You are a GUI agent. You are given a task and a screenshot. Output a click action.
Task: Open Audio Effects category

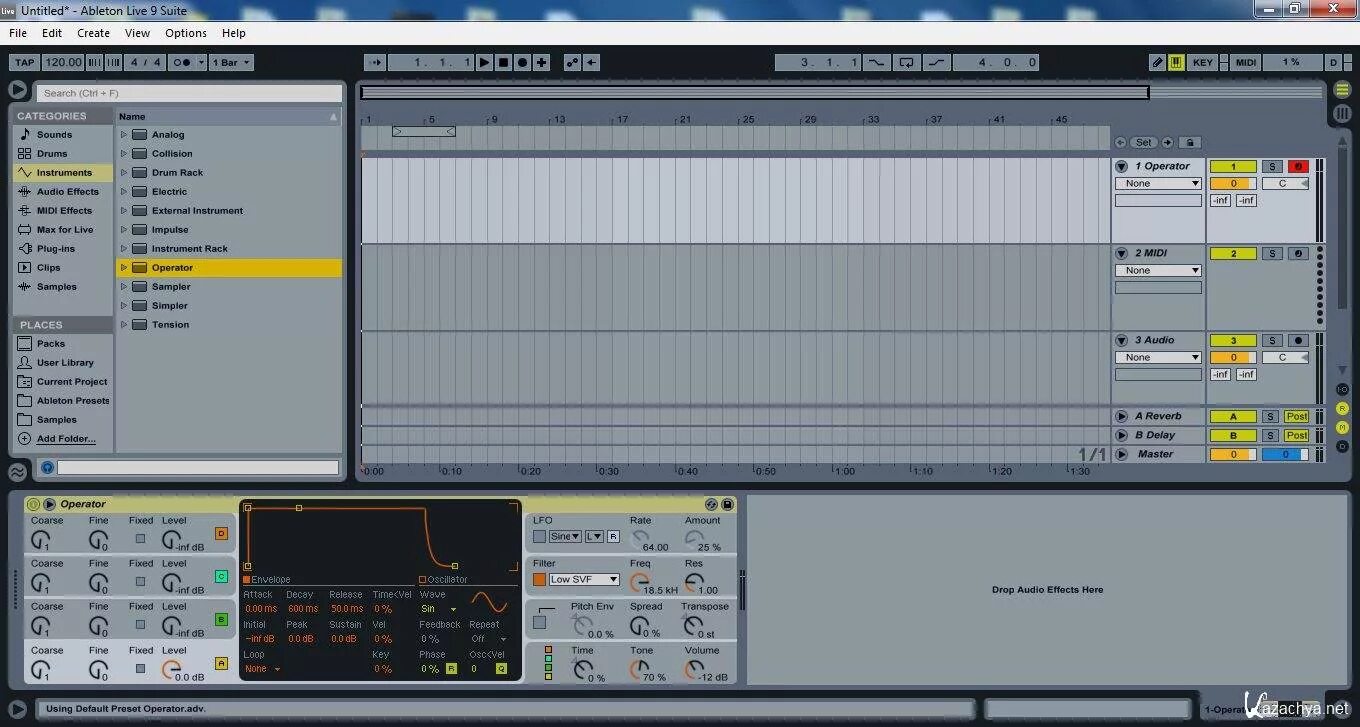pyautogui.click(x=67, y=191)
